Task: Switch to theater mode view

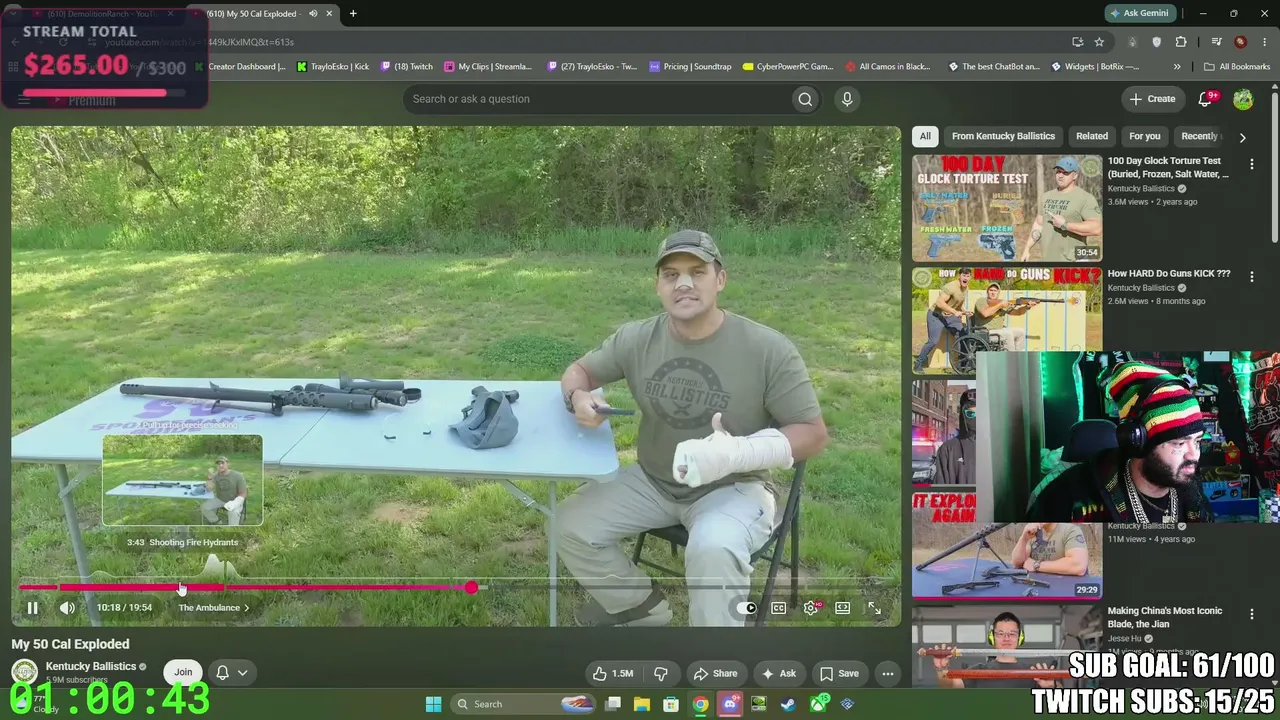Action: tap(843, 608)
